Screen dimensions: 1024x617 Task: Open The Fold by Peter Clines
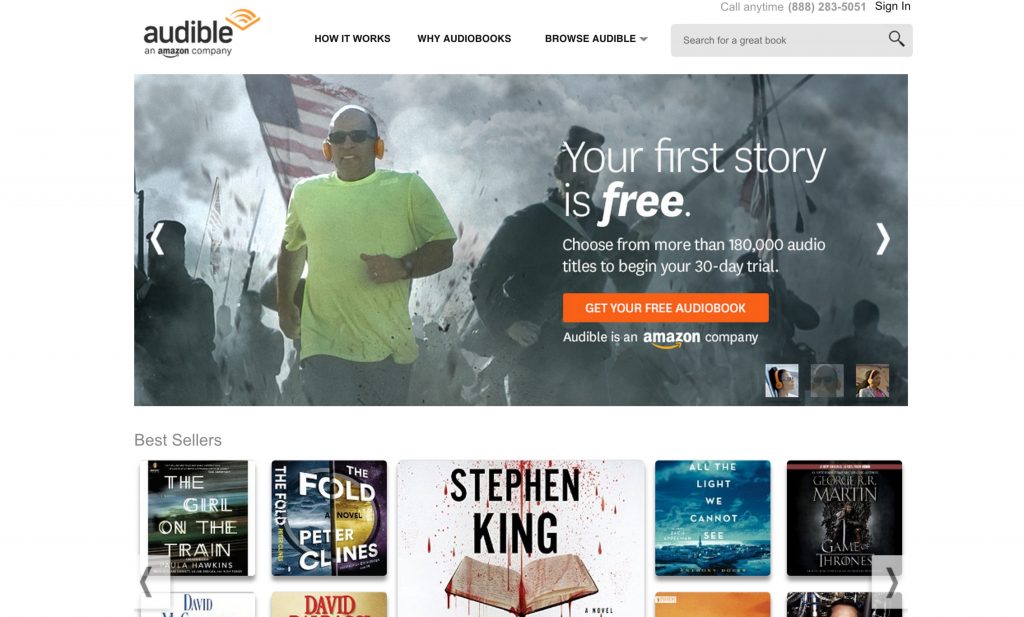[x=329, y=518]
